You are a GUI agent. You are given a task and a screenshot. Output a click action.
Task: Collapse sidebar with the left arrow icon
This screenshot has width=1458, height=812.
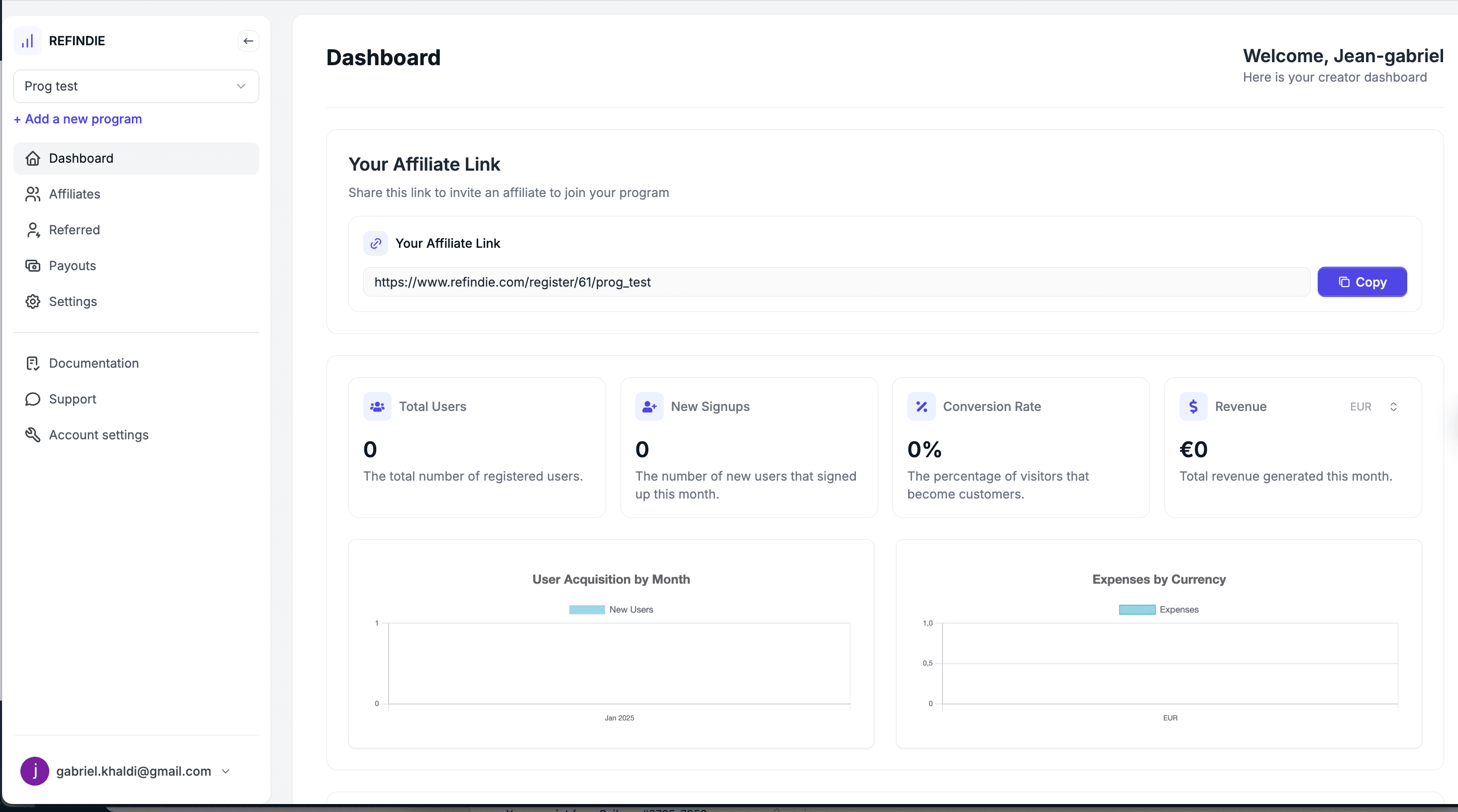tap(248, 41)
